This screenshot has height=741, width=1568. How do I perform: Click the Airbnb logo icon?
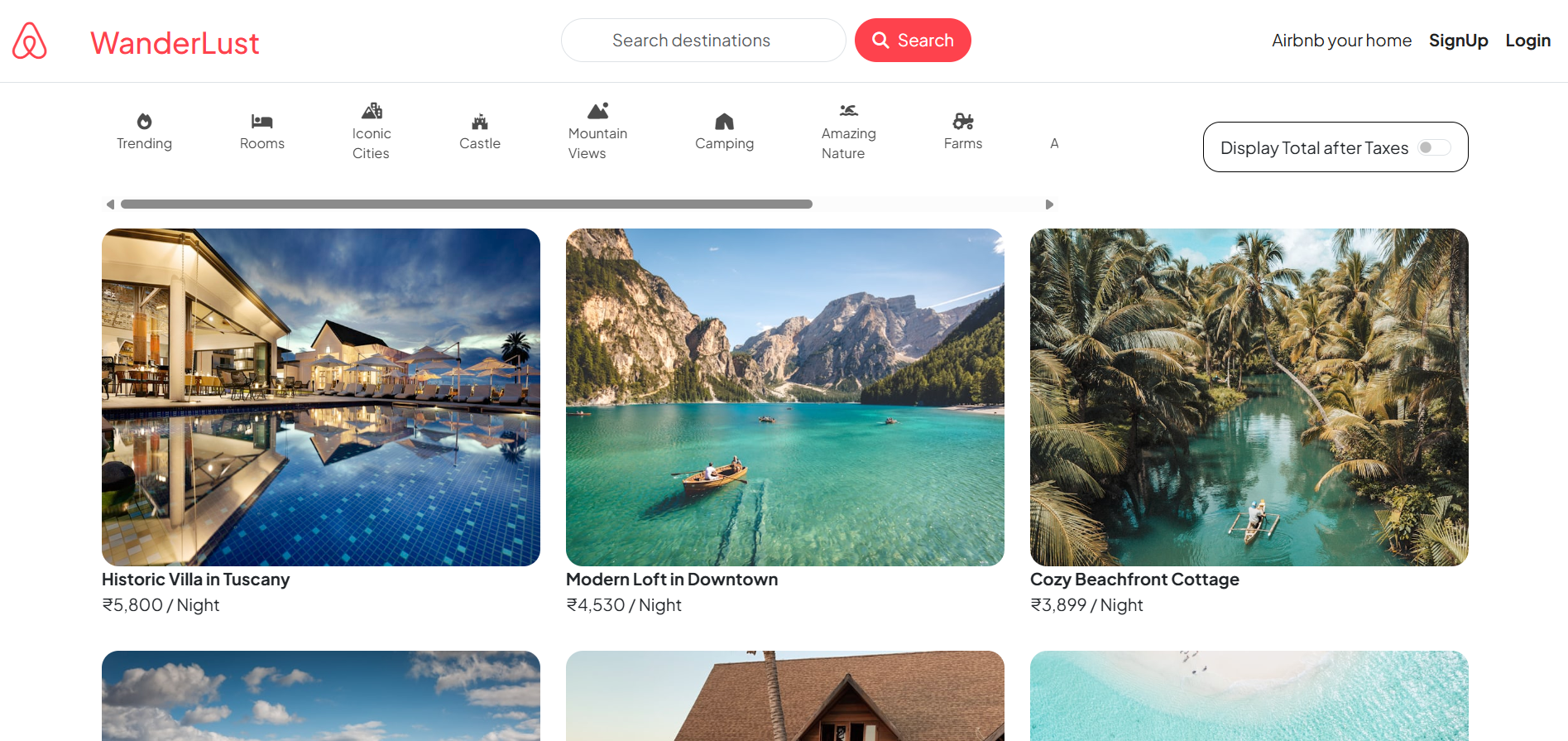coord(30,41)
